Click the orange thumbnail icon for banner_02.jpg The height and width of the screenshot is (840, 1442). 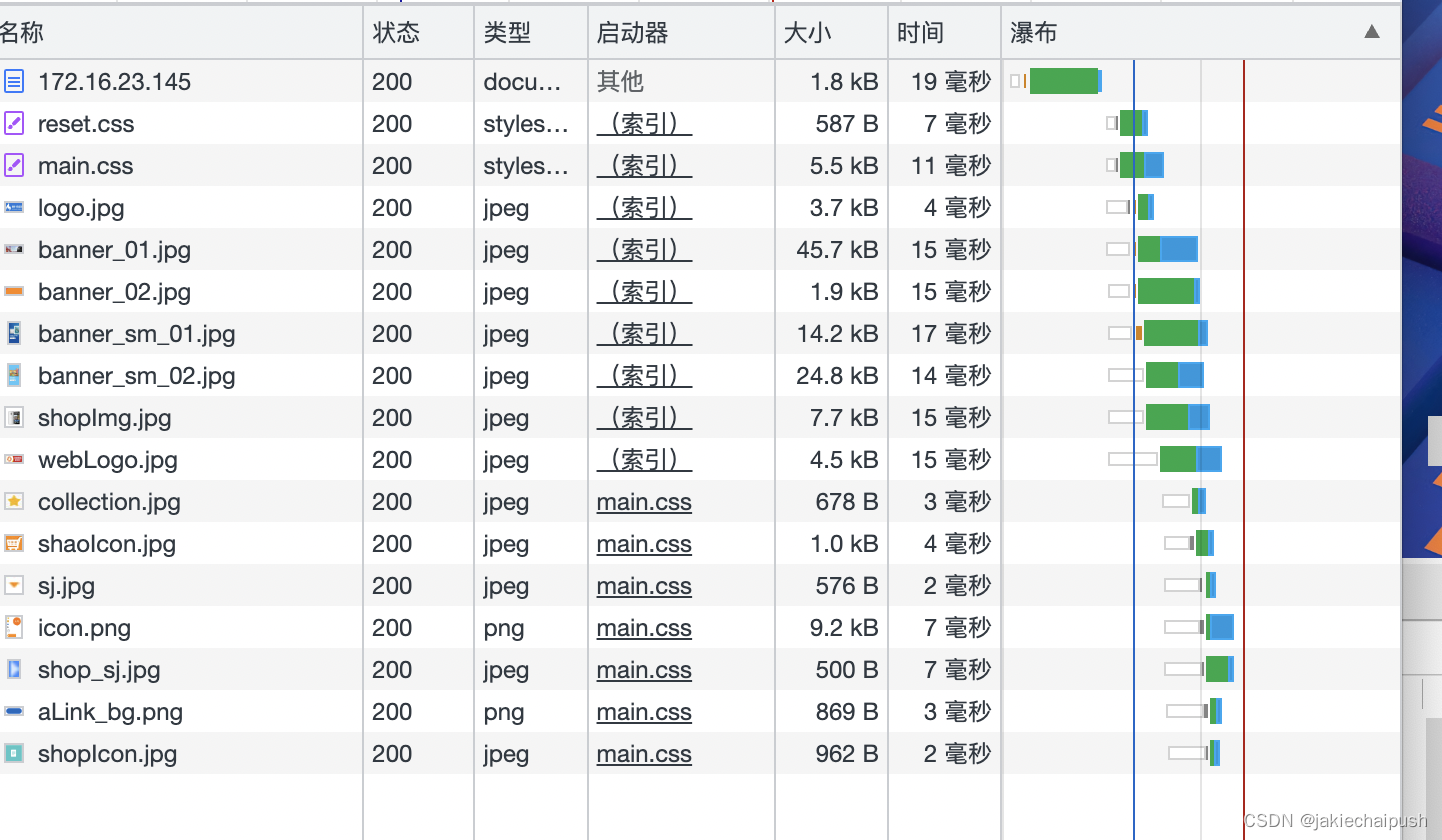coord(14,291)
